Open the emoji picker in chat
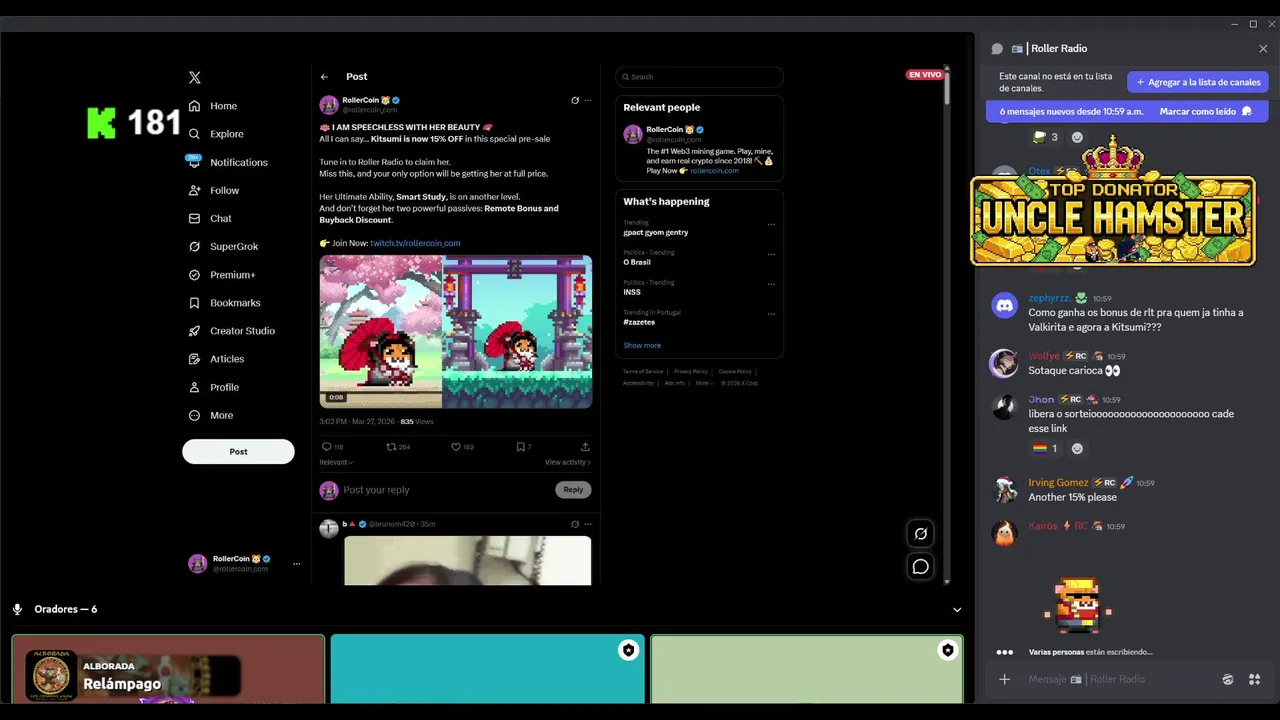Screen dimensions: 1280x720 tap(1228, 680)
